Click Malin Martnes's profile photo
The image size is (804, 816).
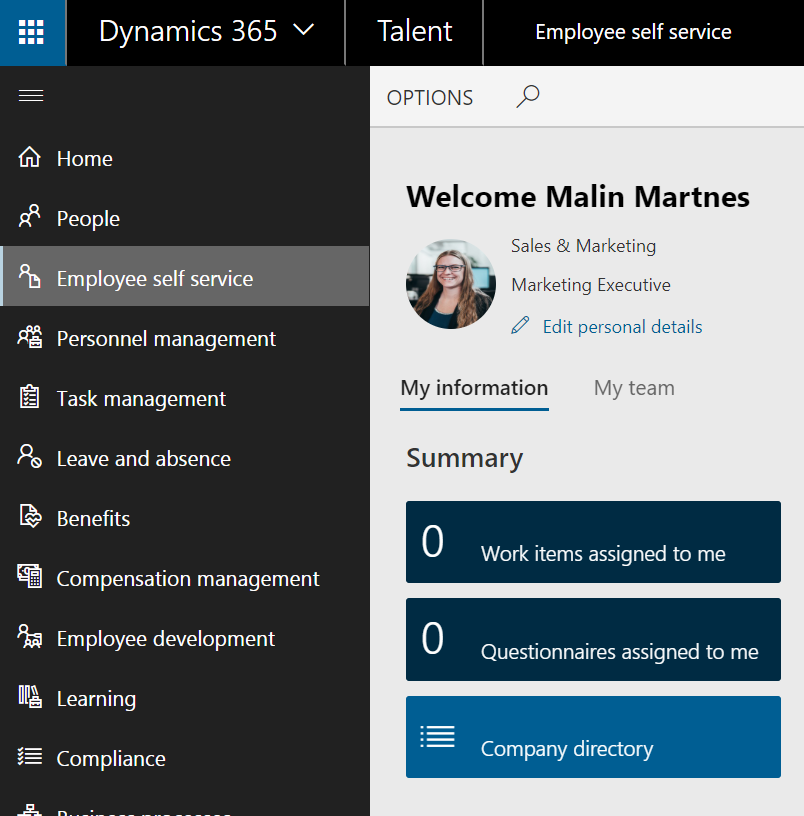click(451, 284)
